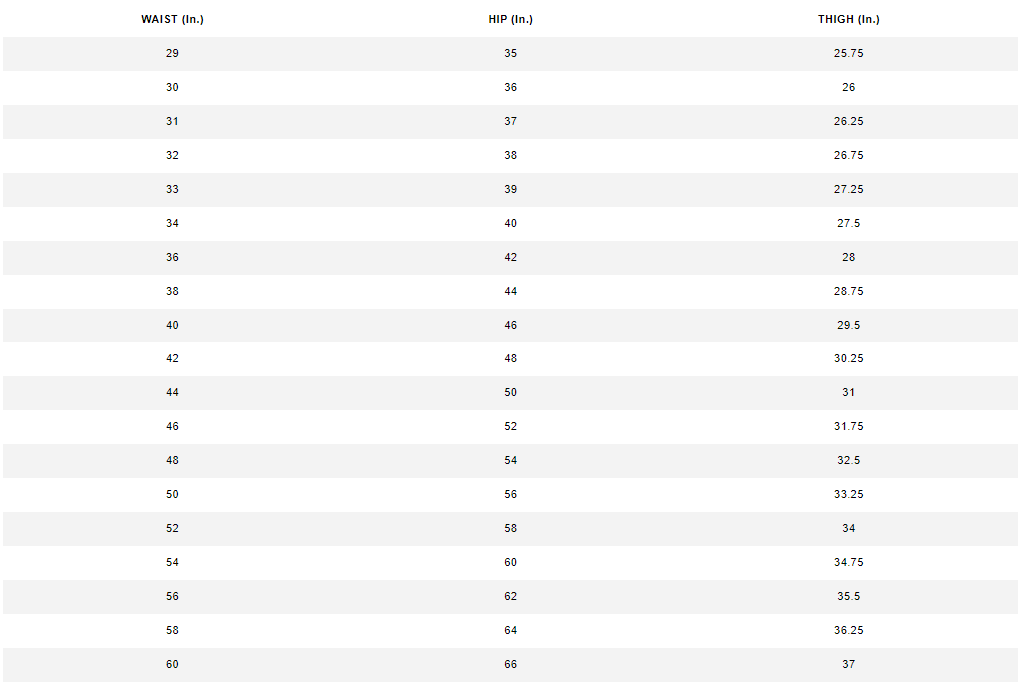Select thigh value 33.25
The image size is (1022, 687).
point(848,494)
